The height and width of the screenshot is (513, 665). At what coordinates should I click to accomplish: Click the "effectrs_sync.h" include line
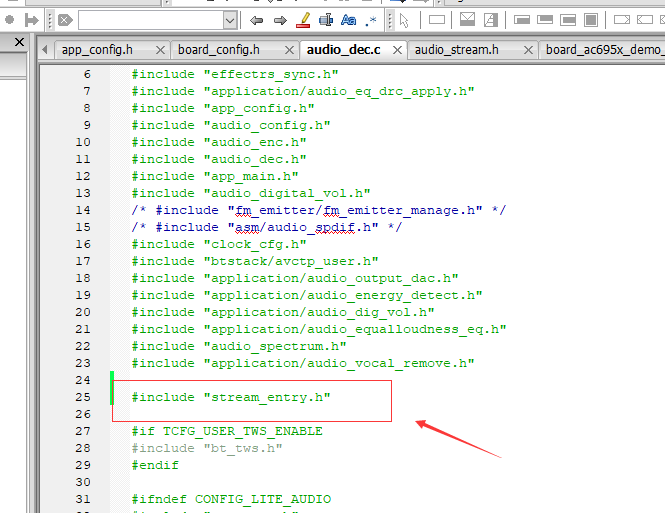[235, 75]
